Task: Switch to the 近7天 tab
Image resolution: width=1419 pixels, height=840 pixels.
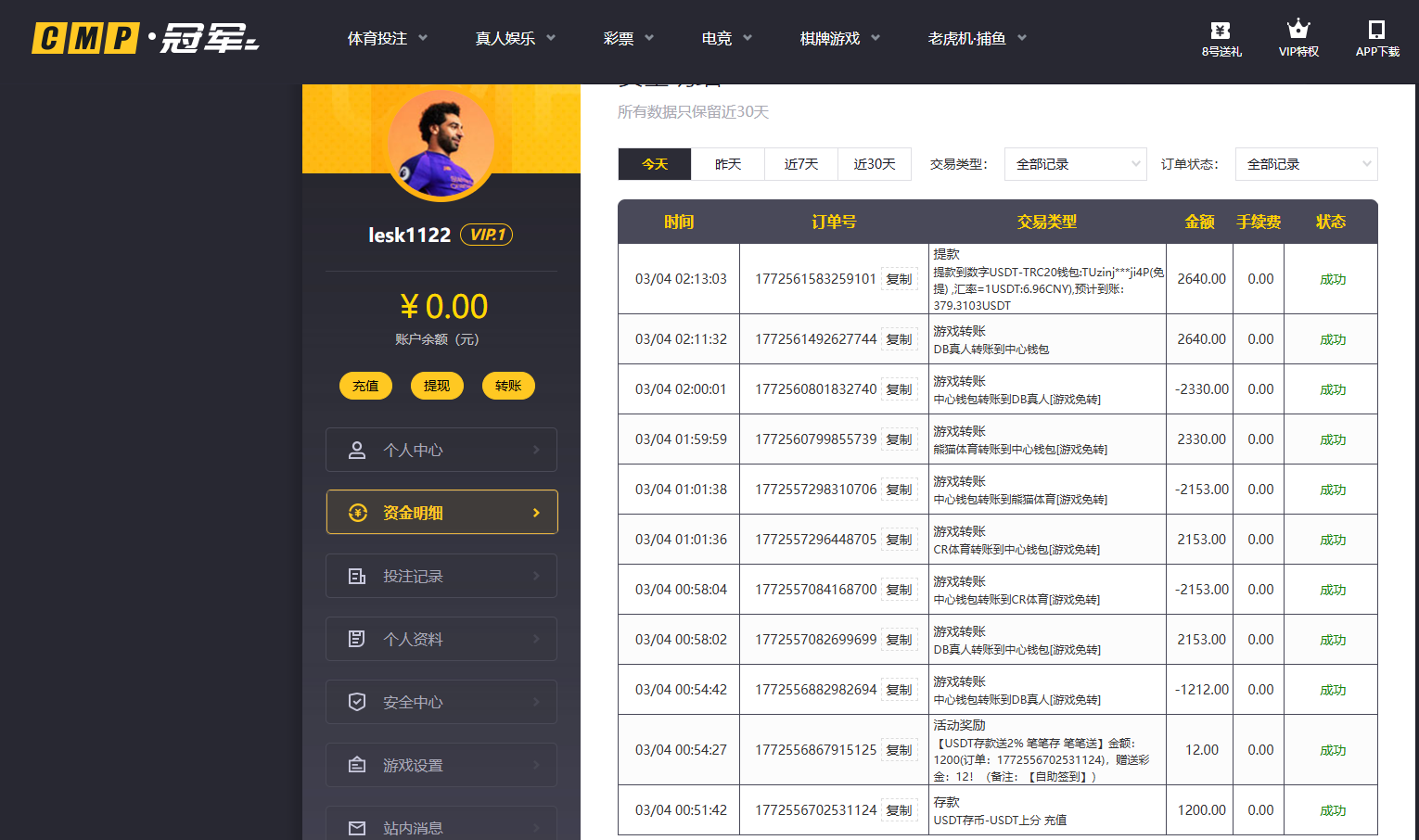Action: (x=800, y=164)
